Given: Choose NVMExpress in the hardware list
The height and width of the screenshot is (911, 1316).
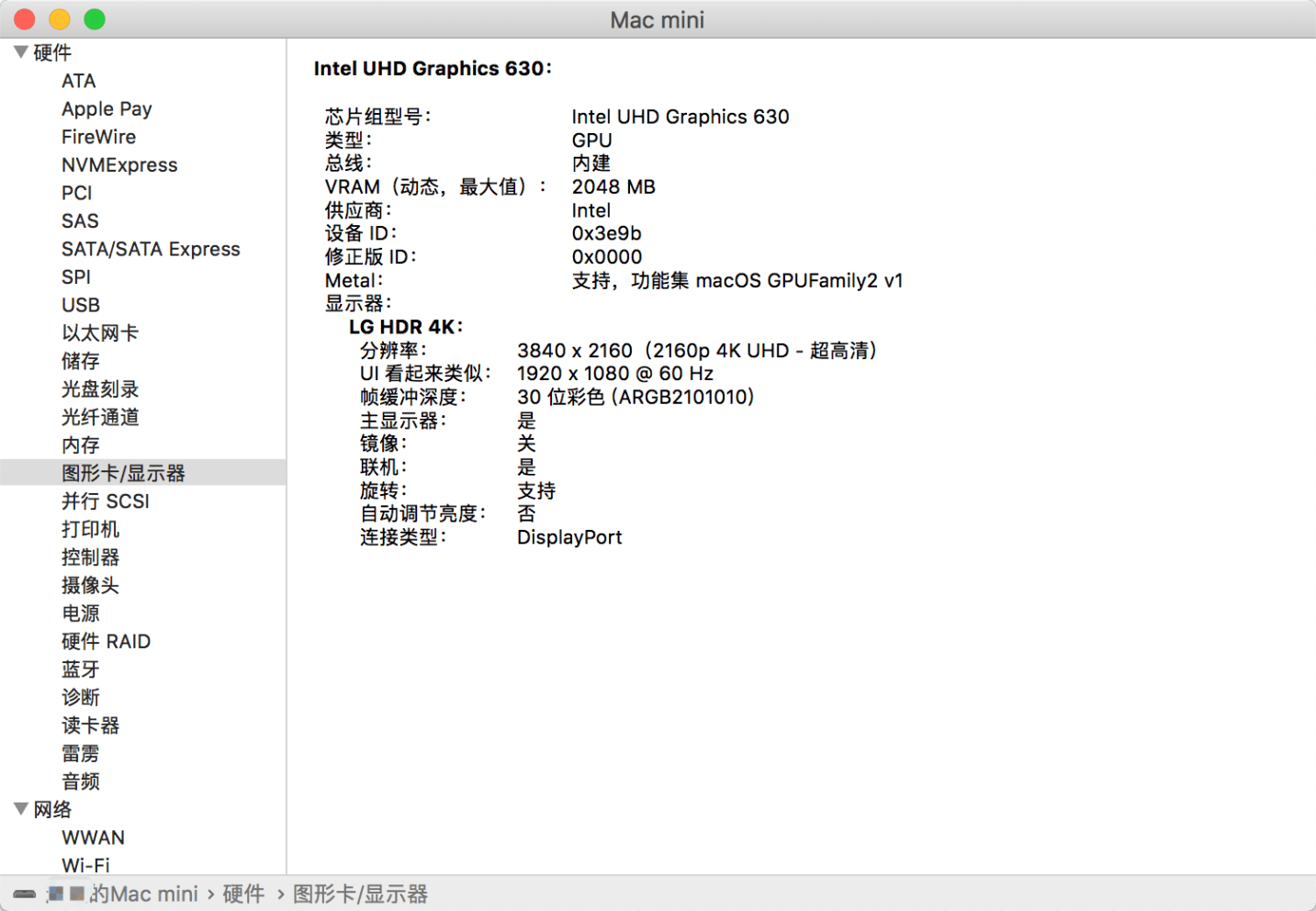Looking at the screenshot, I should click(119, 165).
